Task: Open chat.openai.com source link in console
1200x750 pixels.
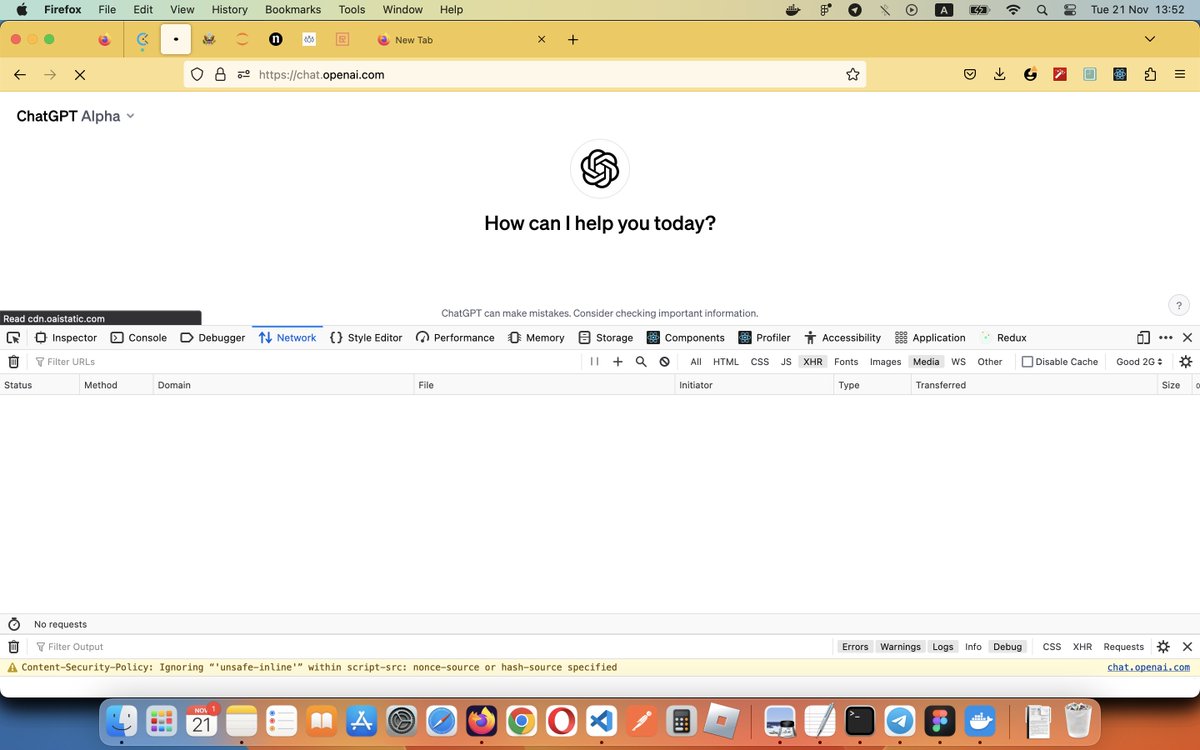Action: [x=1148, y=667]
